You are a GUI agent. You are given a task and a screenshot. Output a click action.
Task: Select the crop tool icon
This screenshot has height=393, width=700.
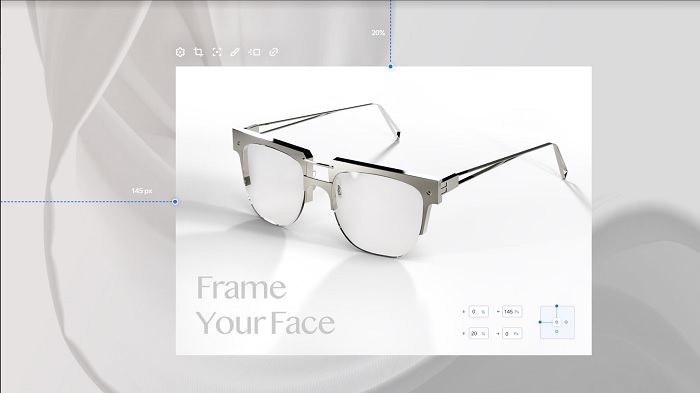(198, 52)
